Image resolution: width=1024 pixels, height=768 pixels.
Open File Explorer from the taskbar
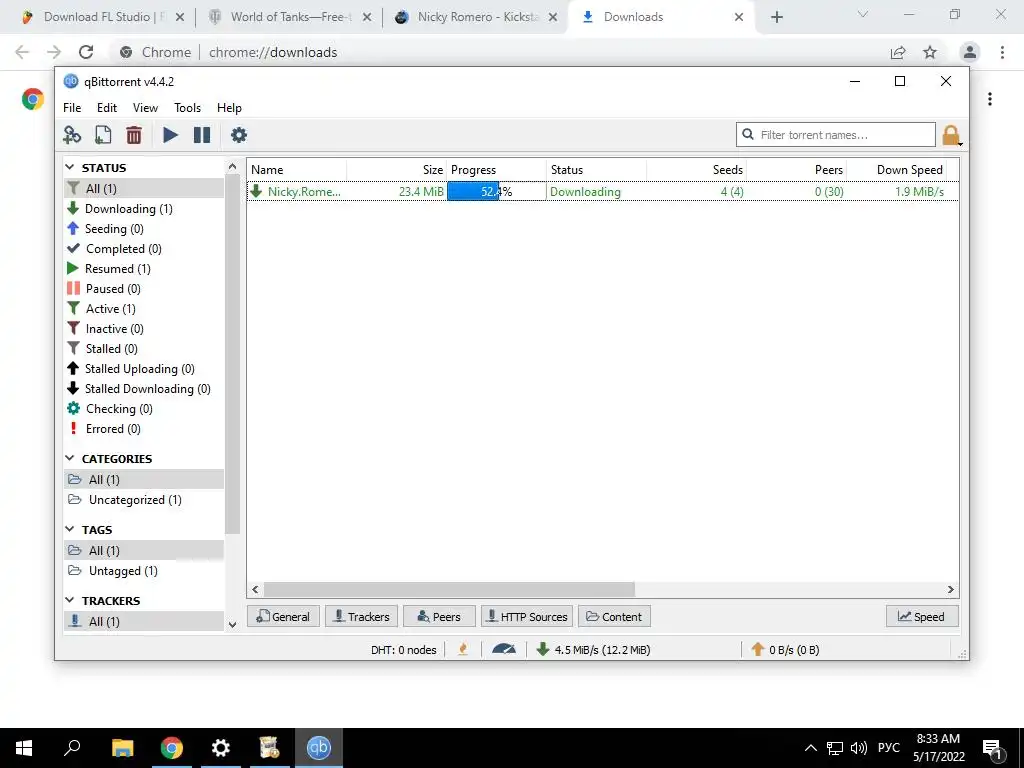pos(123,748)
